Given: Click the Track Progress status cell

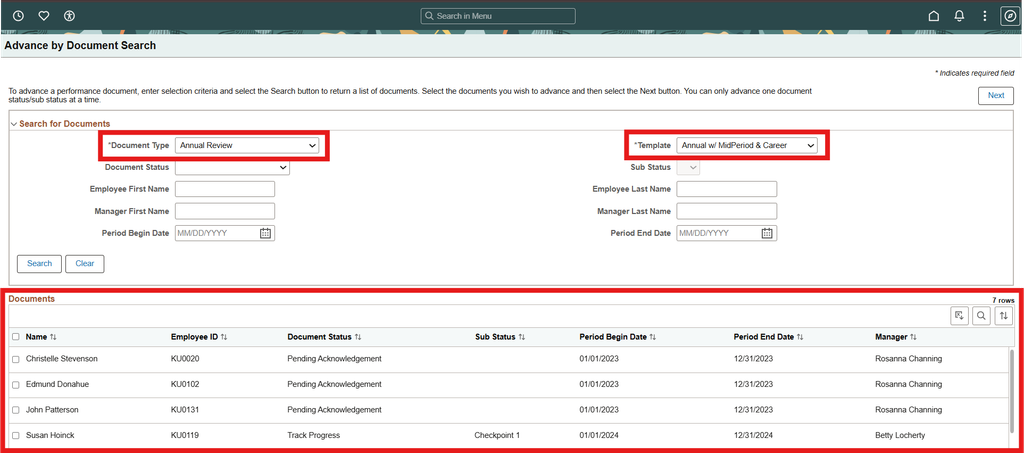Looking at the screenshot, I should coord(313,435).
